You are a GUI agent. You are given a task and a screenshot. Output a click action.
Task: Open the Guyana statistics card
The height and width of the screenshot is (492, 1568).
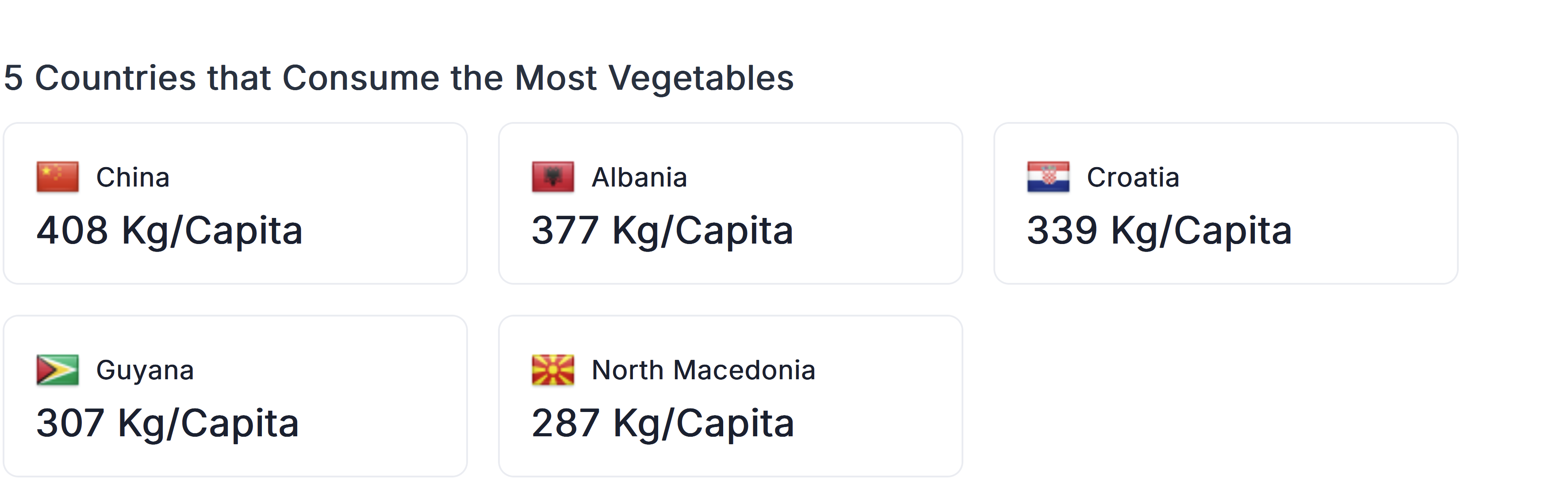click(235, 396)
